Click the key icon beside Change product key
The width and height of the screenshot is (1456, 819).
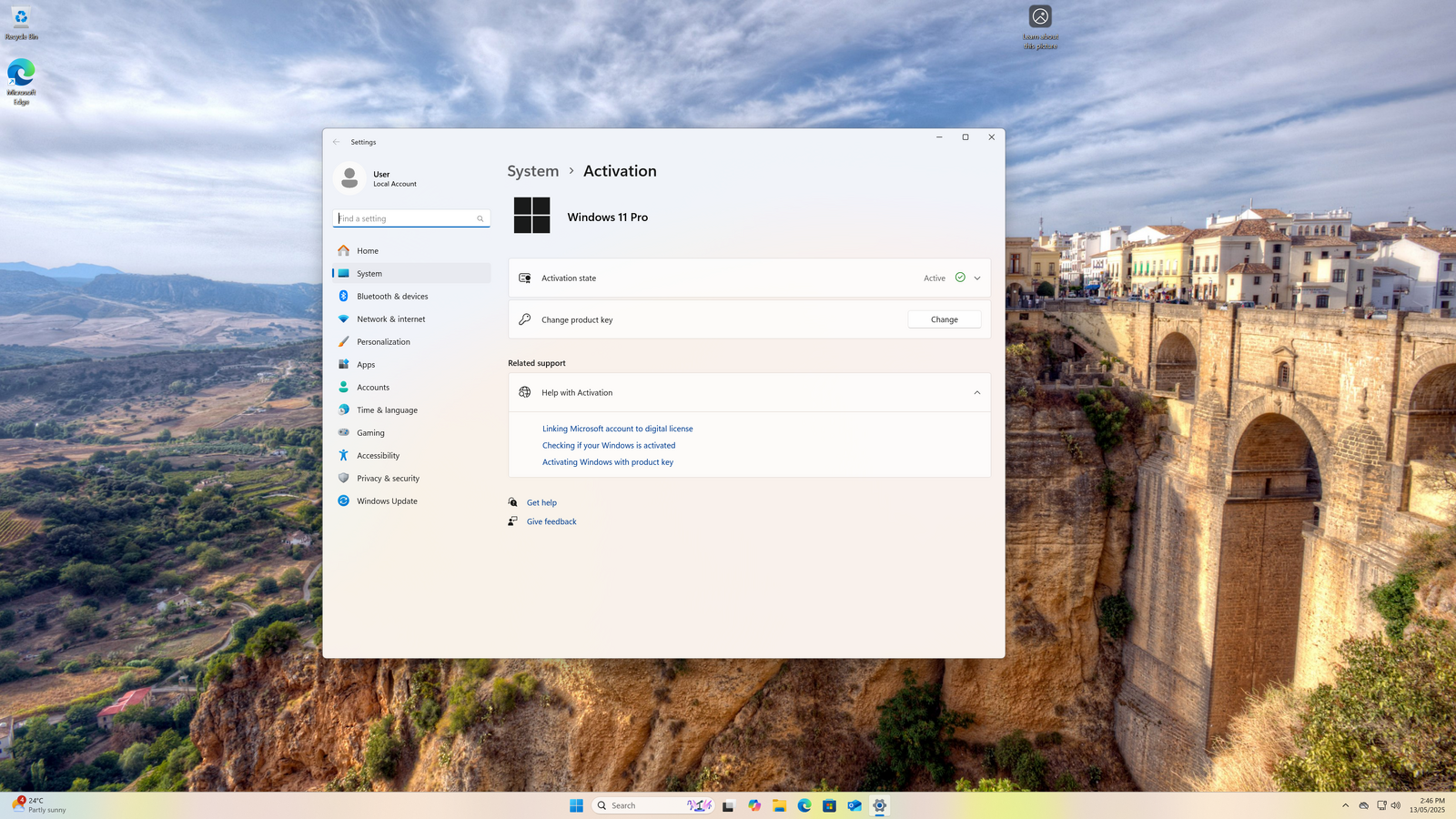pyautogui.click(x=525, y=319)
